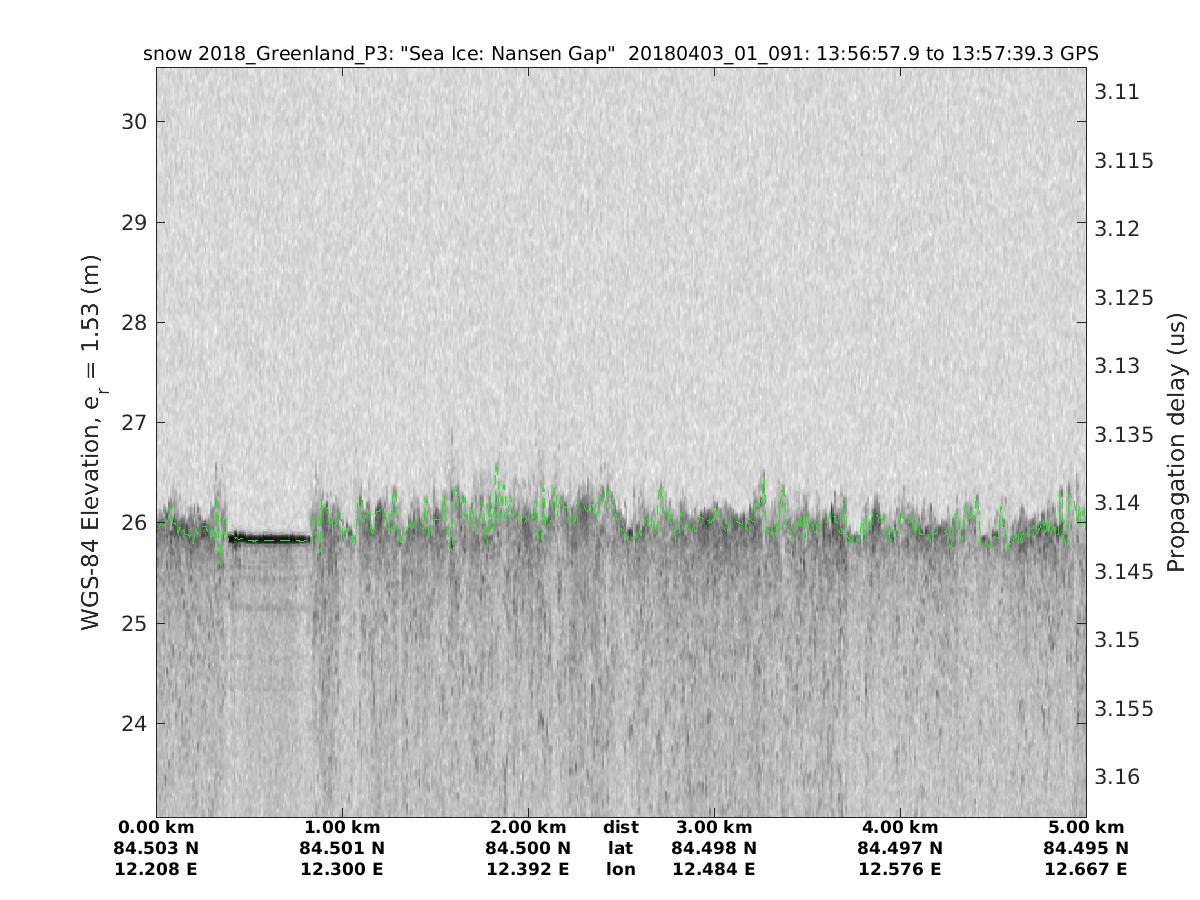This screenshot has height=900, width=1200.
Task: Click the 4.00 km distance label
Action: 899,827
